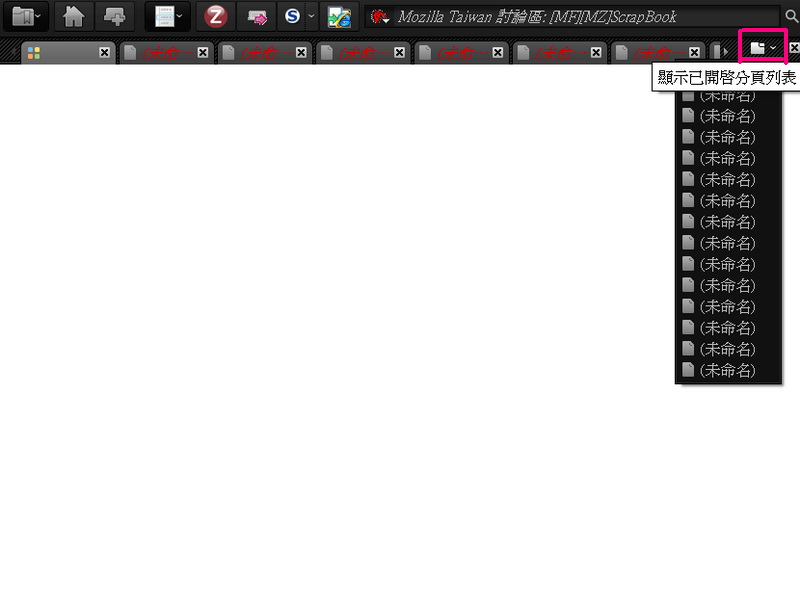This screenshot has height=605, width=800.
Task: Select the last (未命名) entry in tab list
Action: click(x=728, y=370)
